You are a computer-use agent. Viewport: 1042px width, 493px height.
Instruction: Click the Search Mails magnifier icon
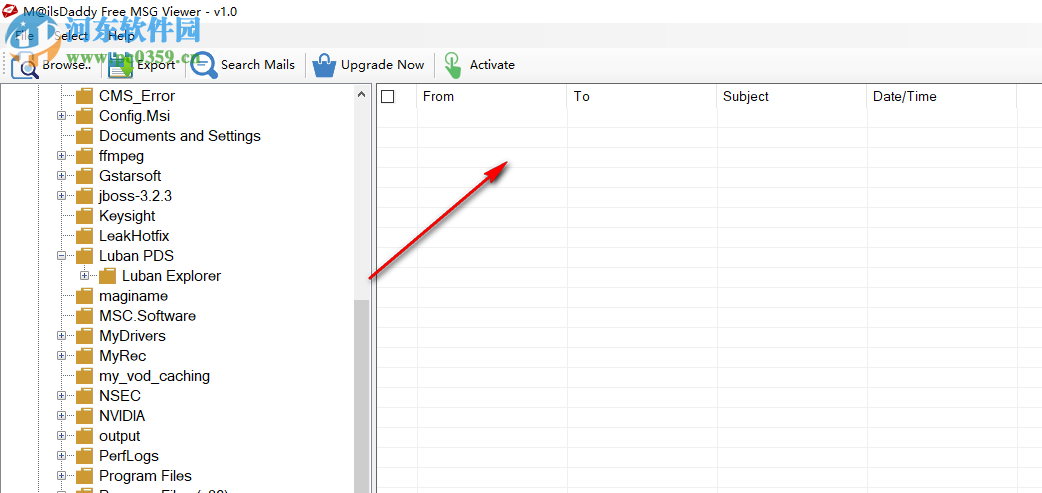[203, 65]
